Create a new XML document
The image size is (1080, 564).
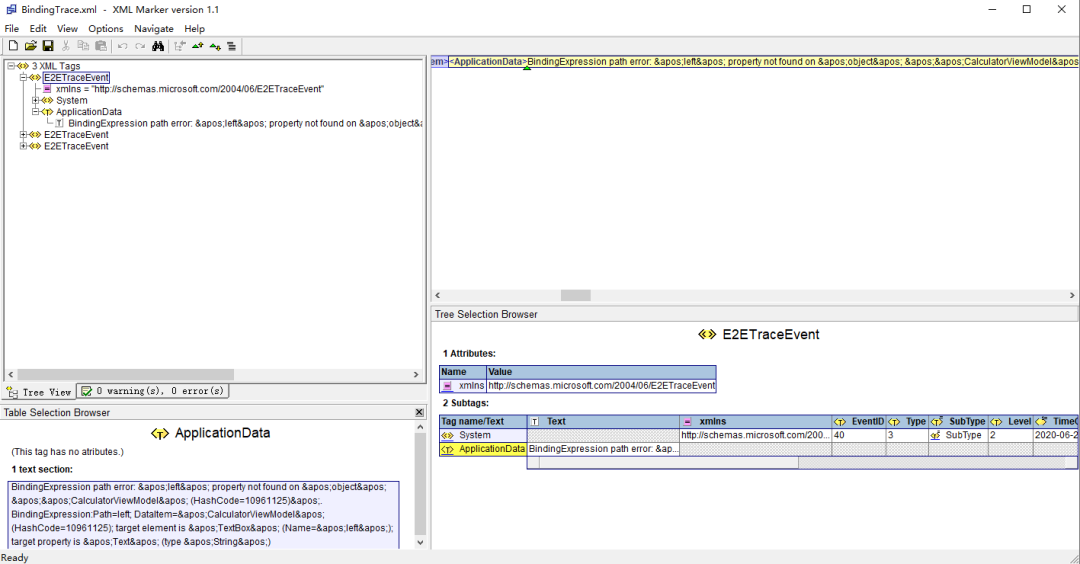pos(13,46)
